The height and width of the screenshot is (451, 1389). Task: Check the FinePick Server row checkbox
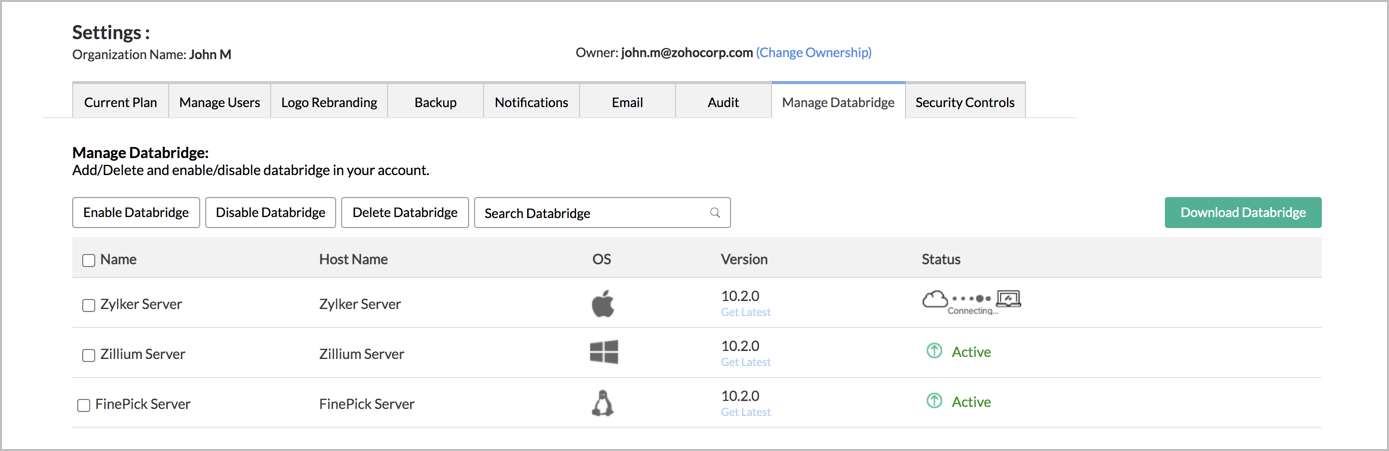[x=84, y=405]
